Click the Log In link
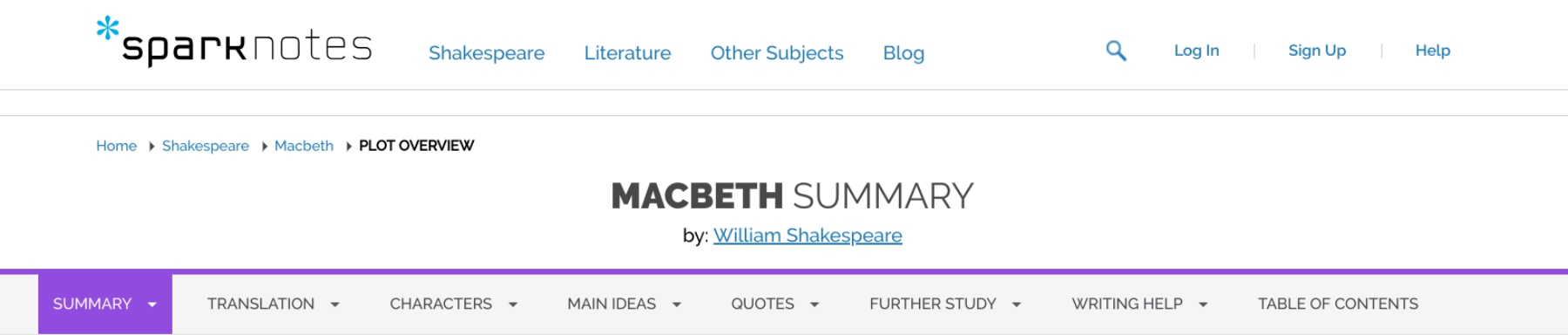Viewport: 1568px width, 335px height. click(1197, 51)
